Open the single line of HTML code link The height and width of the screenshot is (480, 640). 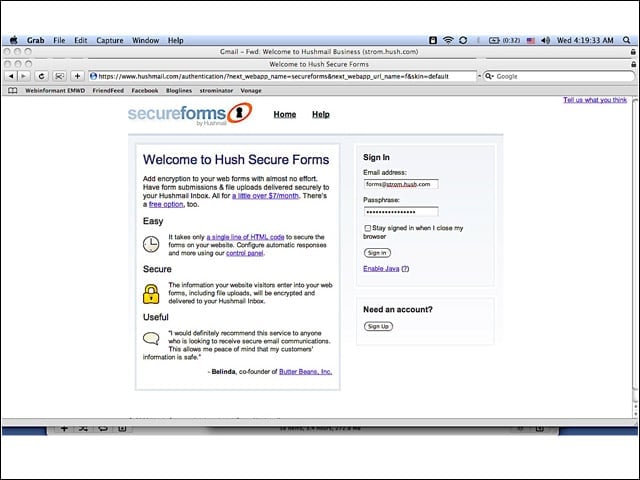pos(245,237)
